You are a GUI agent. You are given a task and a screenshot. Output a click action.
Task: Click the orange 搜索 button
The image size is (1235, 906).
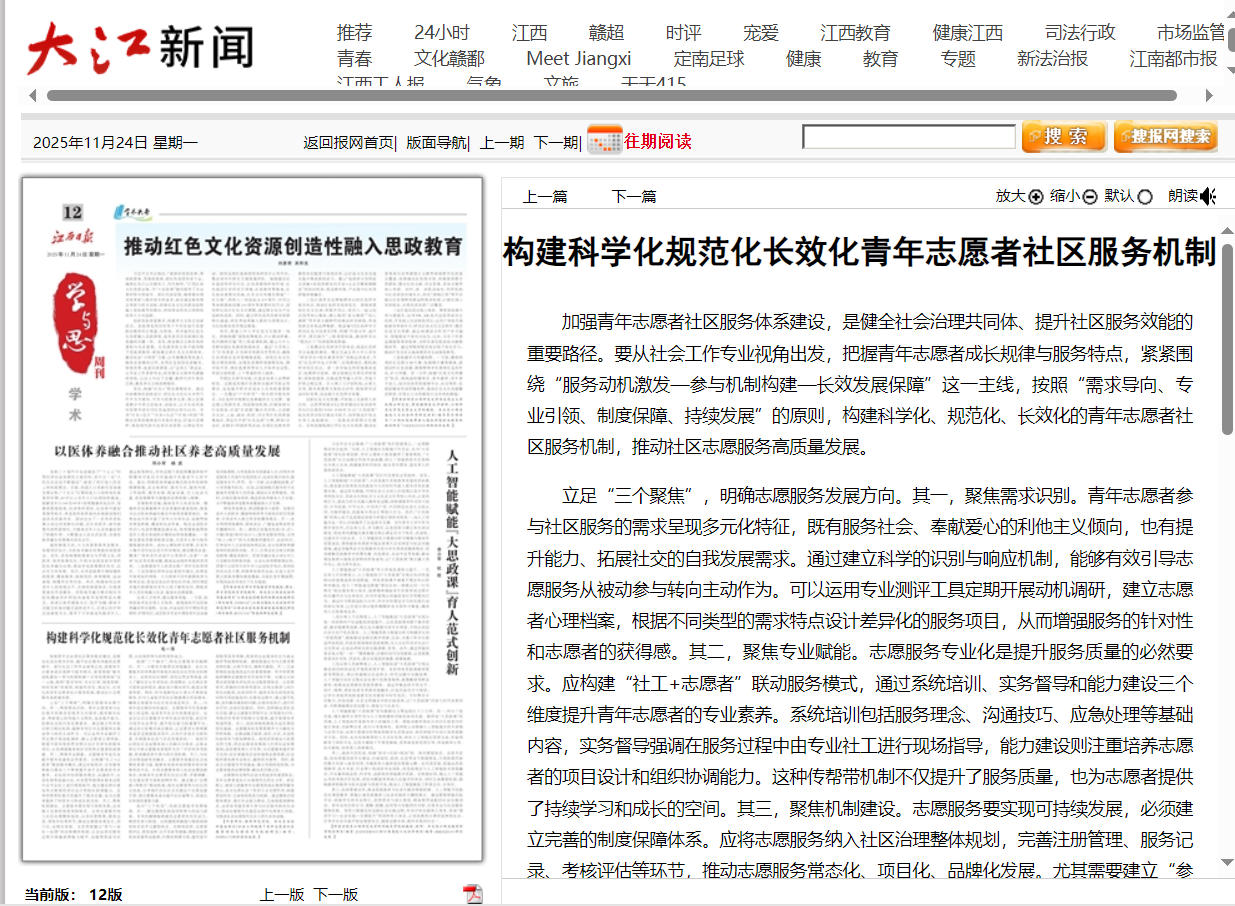point(1064,137)
